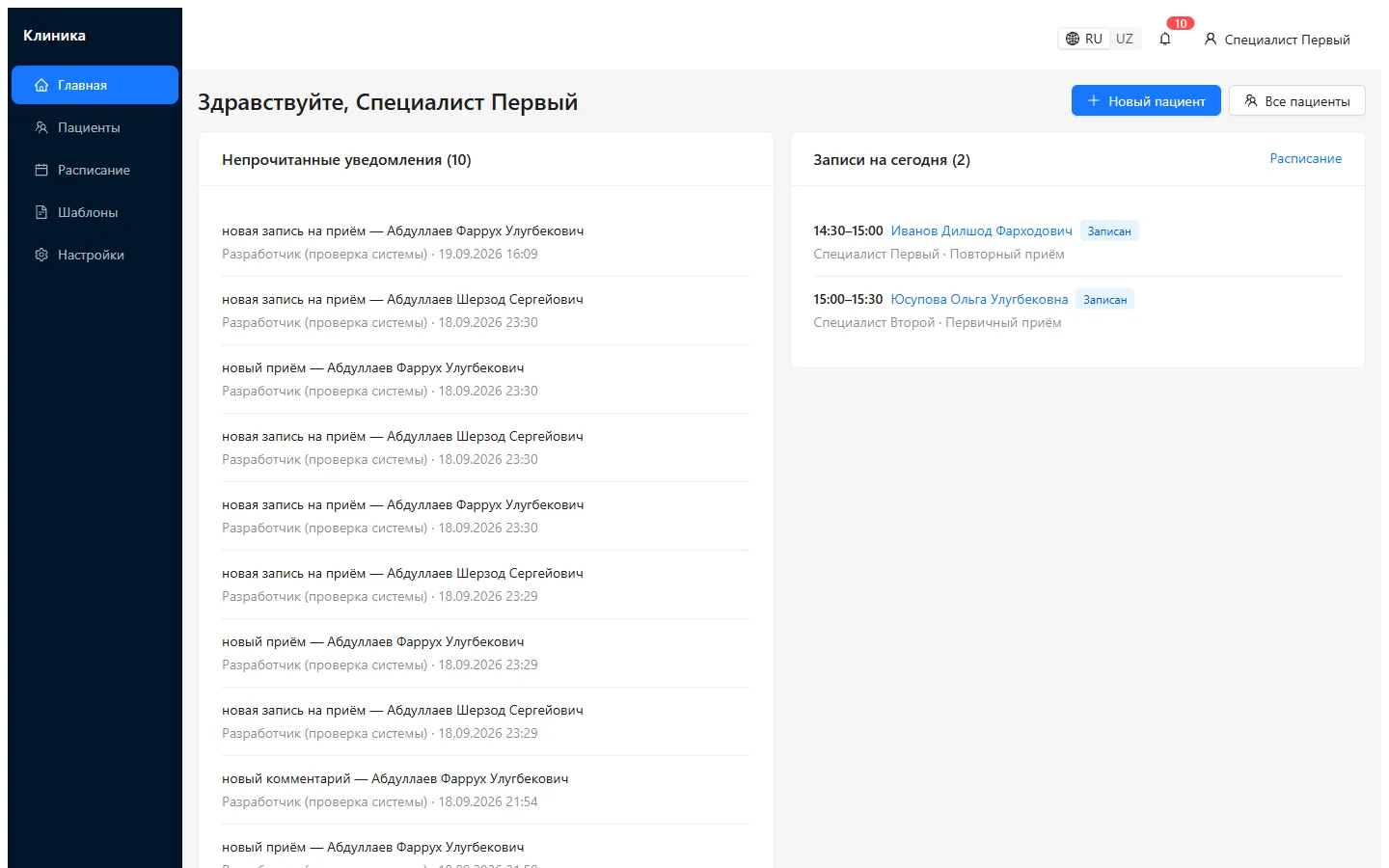Image resolution: width=1389 pixels, height=868 pixels.
Task: Click the Непрочитанные уведомления (10) heading
Action: 346,160
